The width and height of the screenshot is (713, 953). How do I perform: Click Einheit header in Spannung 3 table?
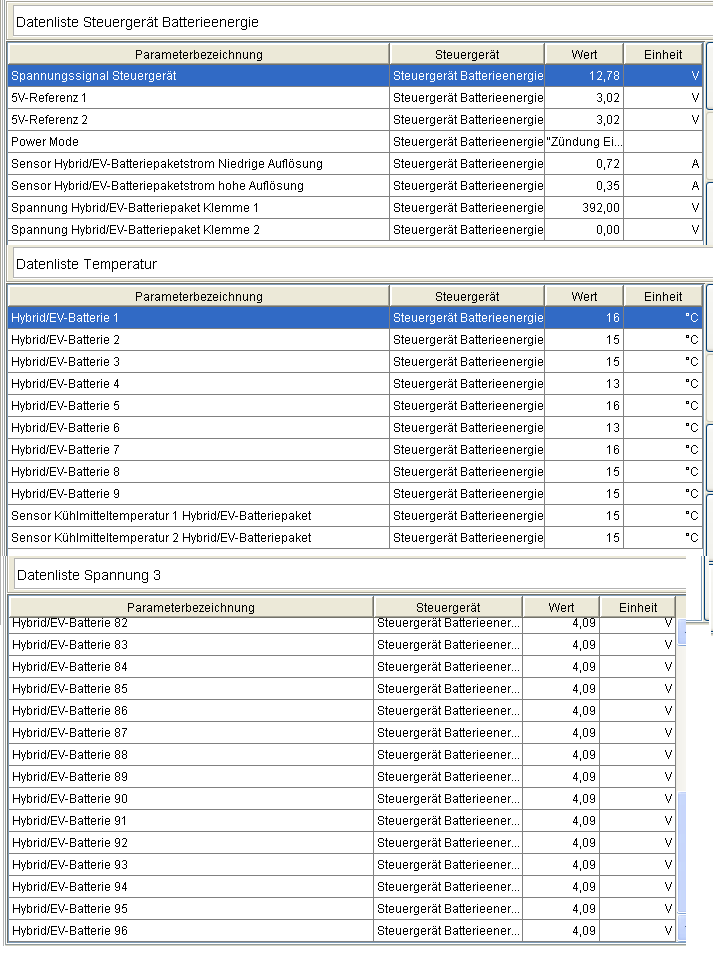pos(637,607)
